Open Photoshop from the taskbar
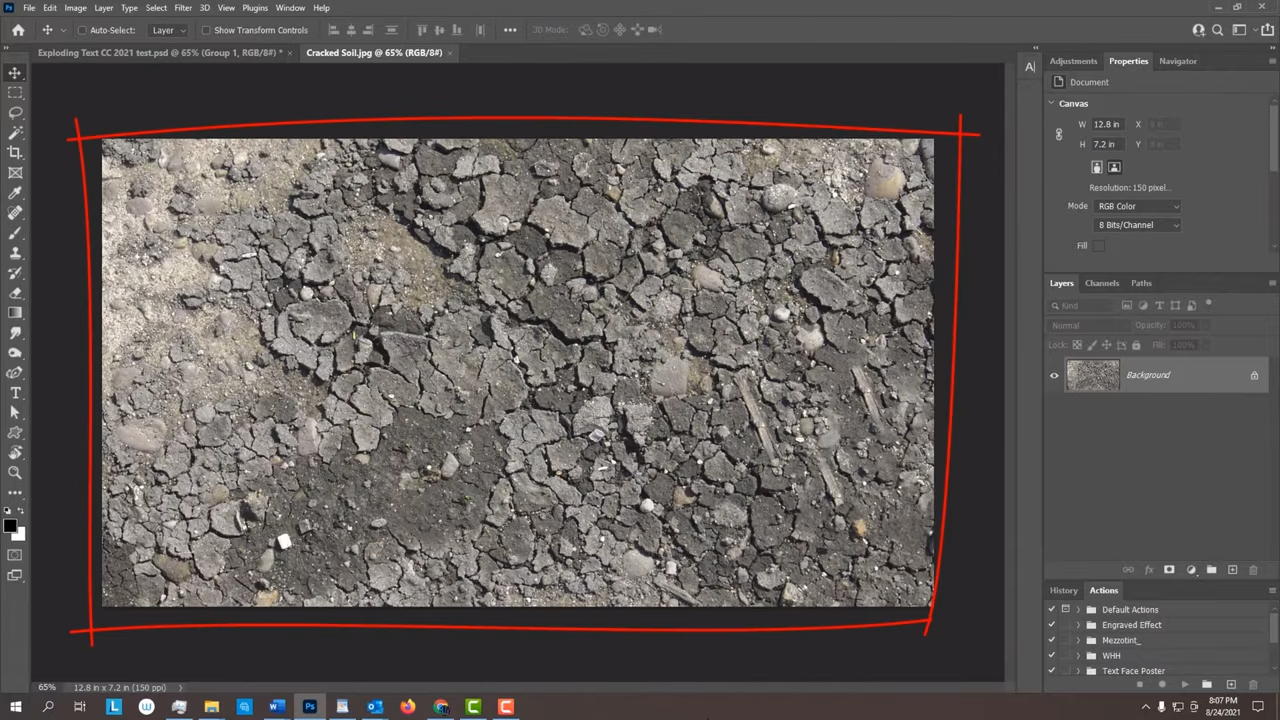1280x720 pixels. point(310,708)
